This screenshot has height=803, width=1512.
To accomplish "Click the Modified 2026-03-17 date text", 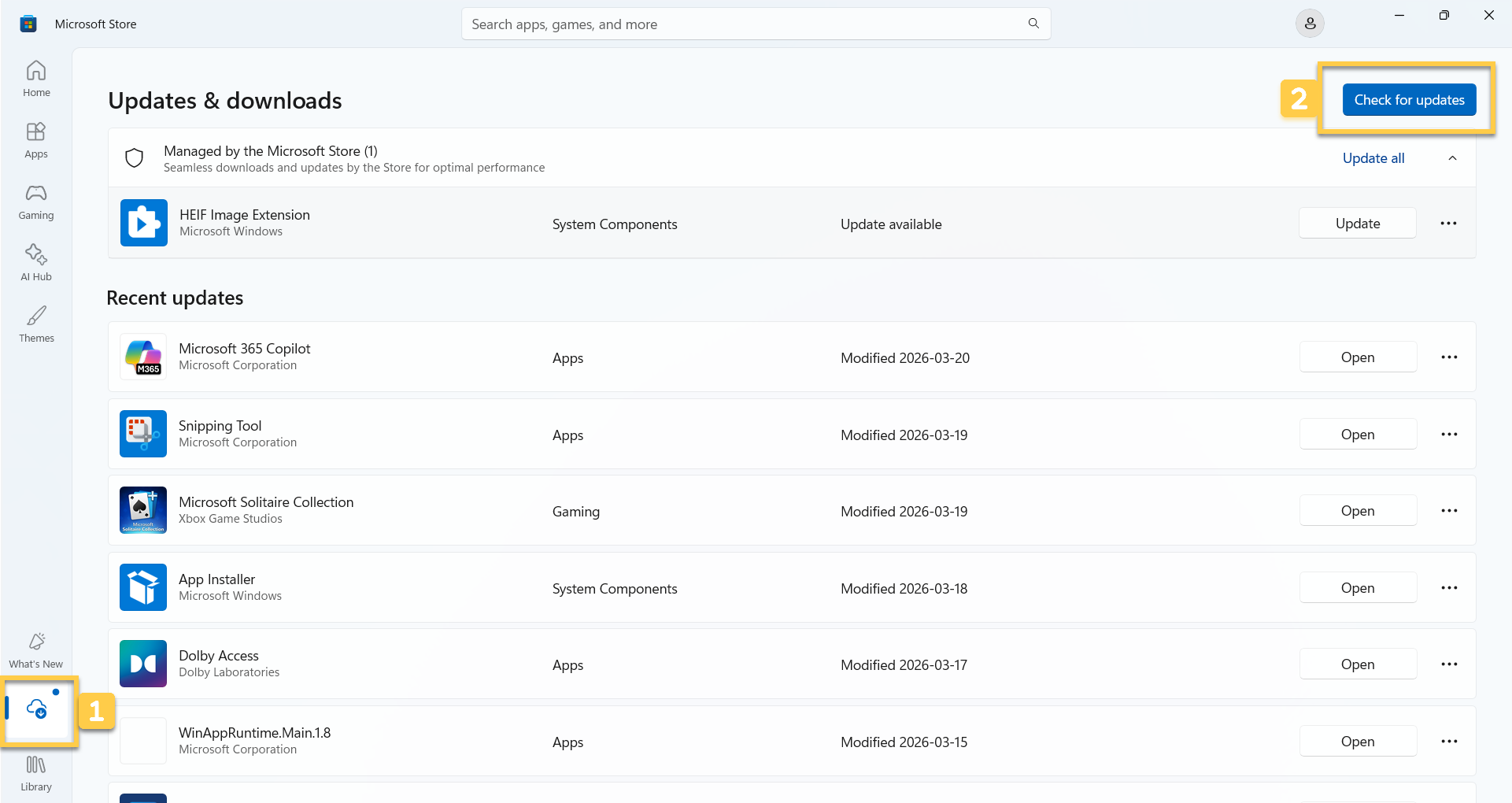I will (x=904, y=665).
